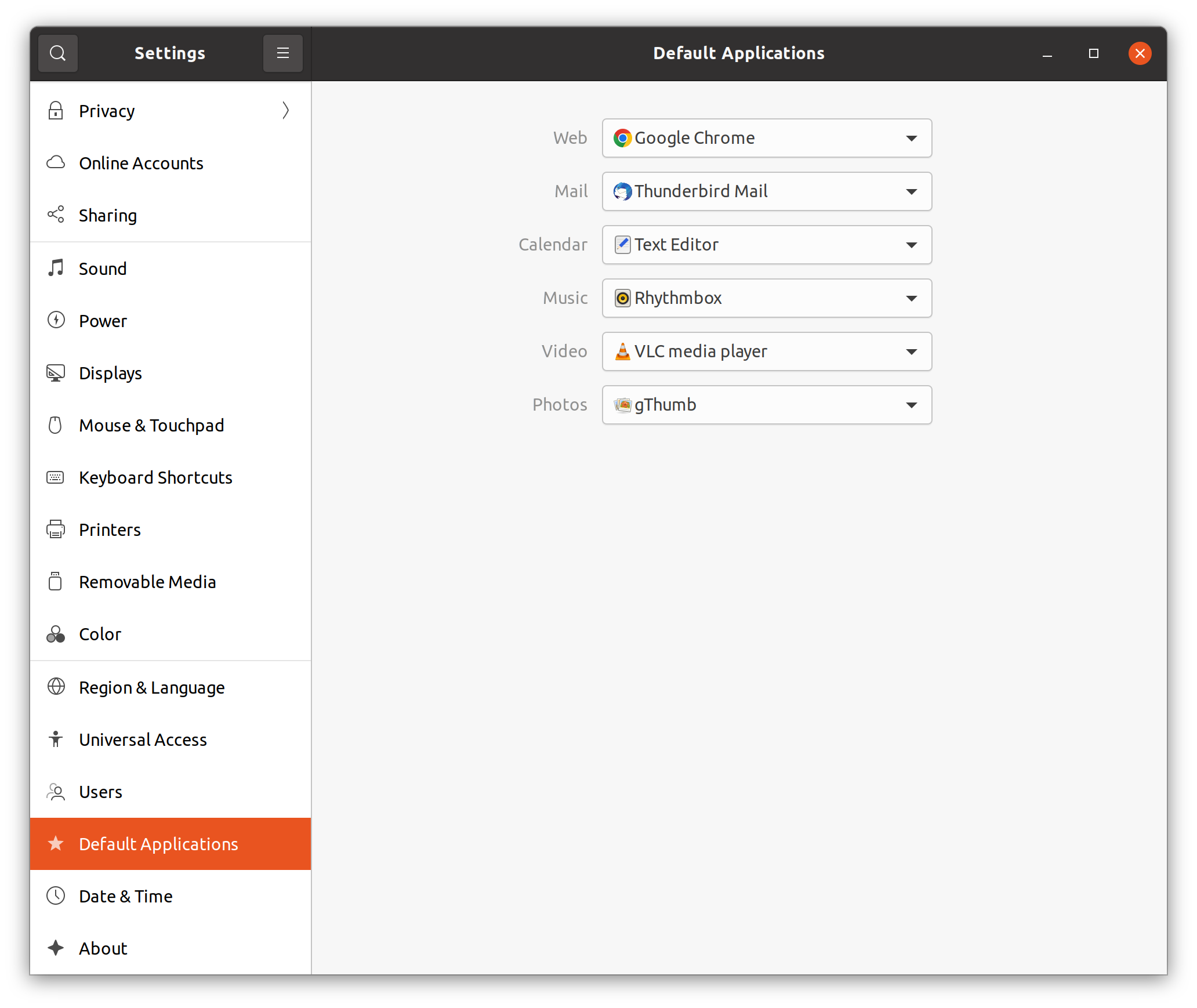
Task: Click the Printers icon in sidebar
Action: [56, 529]
